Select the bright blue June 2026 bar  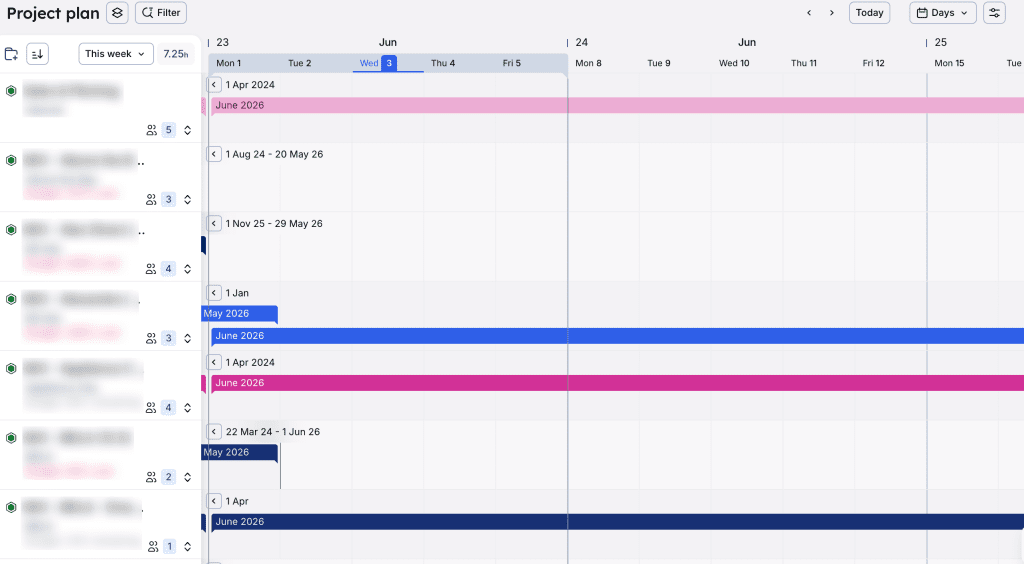coord(617,336)
